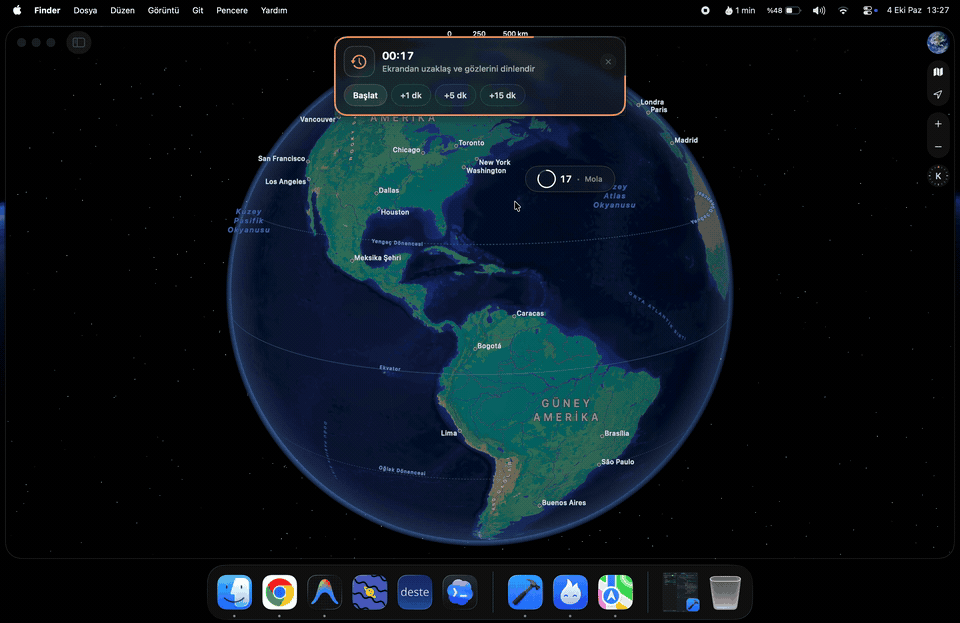Open the Finder menu
Viewport: 960px width, 623px height.
click(x=47, y=10)
